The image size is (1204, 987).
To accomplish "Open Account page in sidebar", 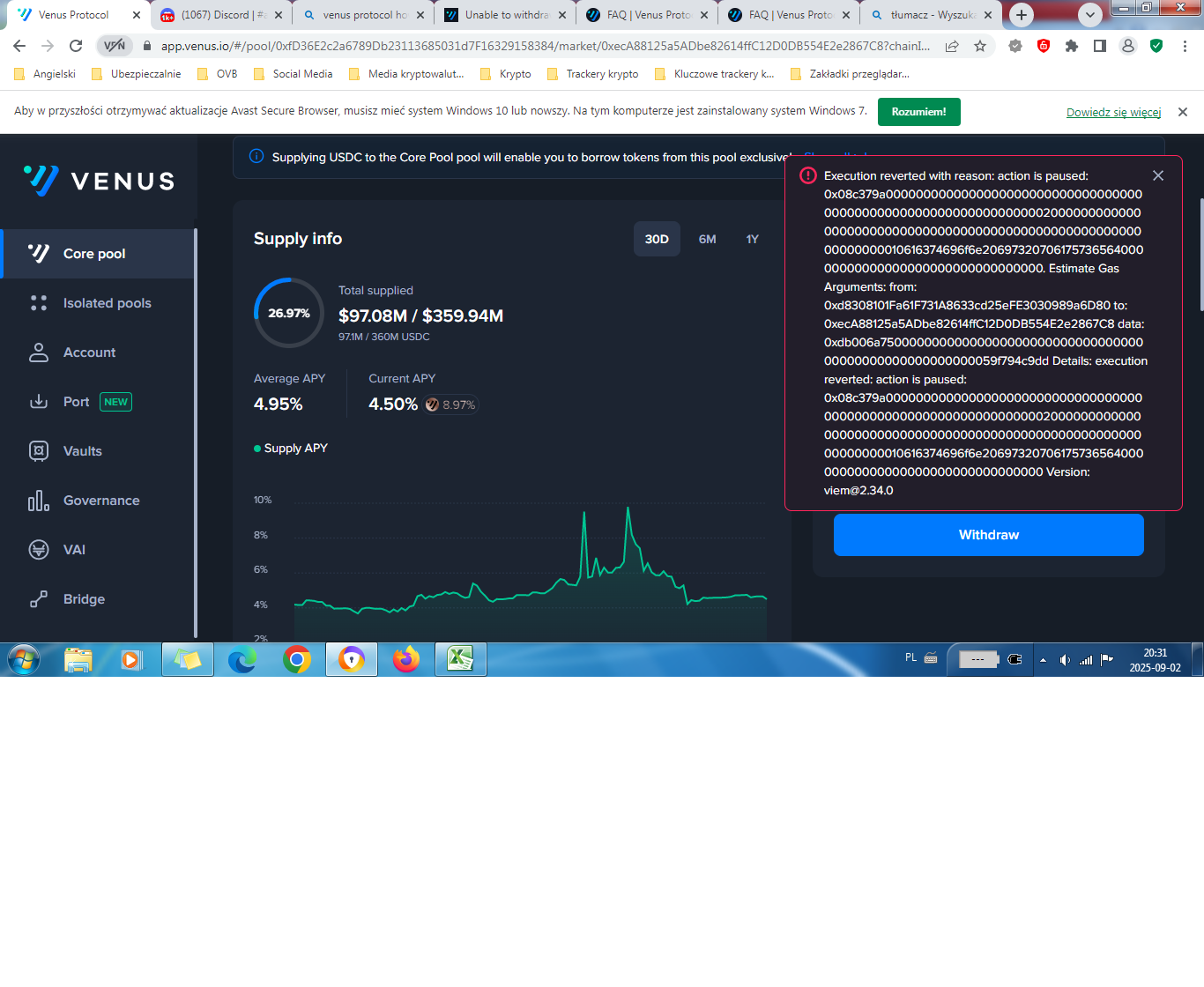I will click(x=89, y=352).
